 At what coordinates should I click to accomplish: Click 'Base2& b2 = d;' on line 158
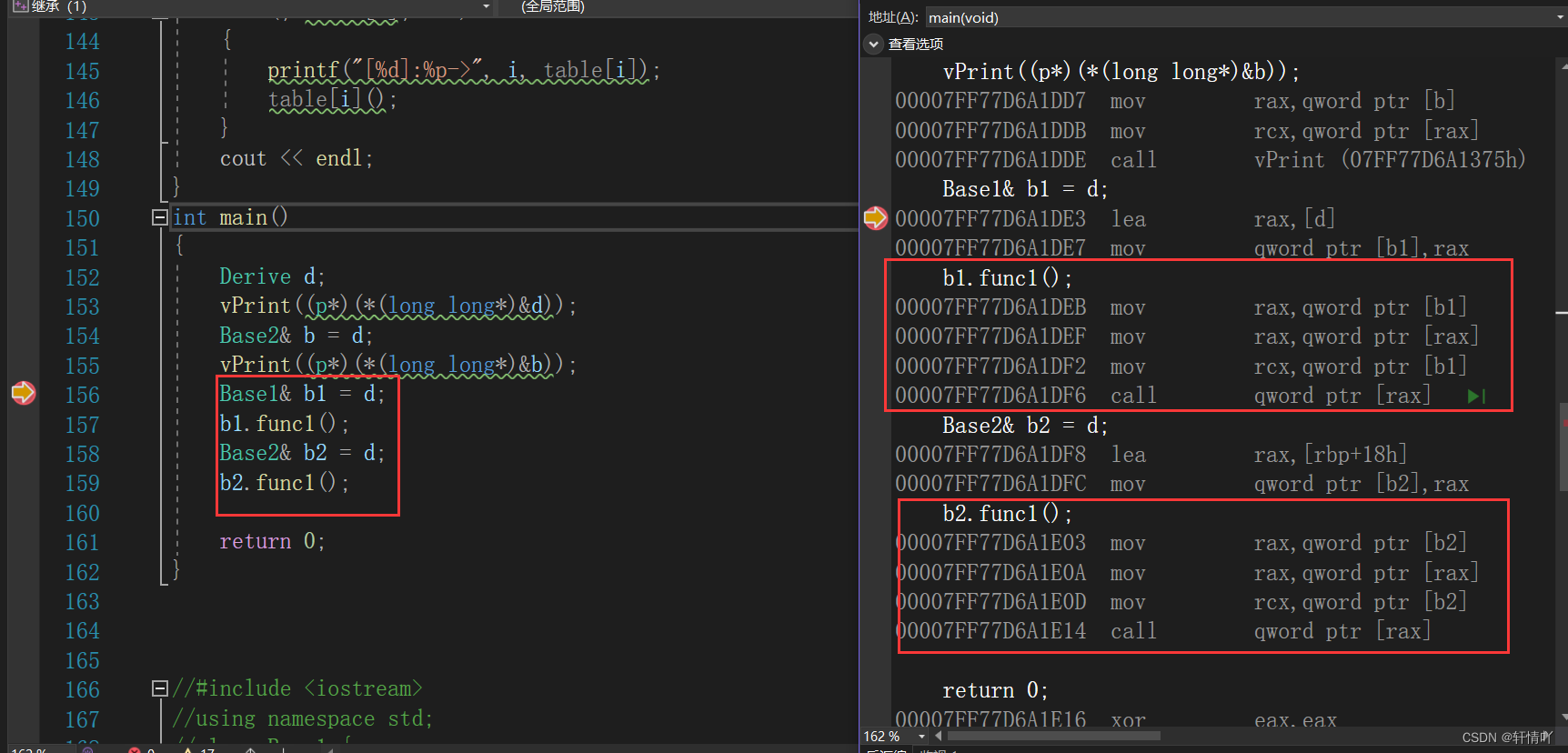[302, 453]
